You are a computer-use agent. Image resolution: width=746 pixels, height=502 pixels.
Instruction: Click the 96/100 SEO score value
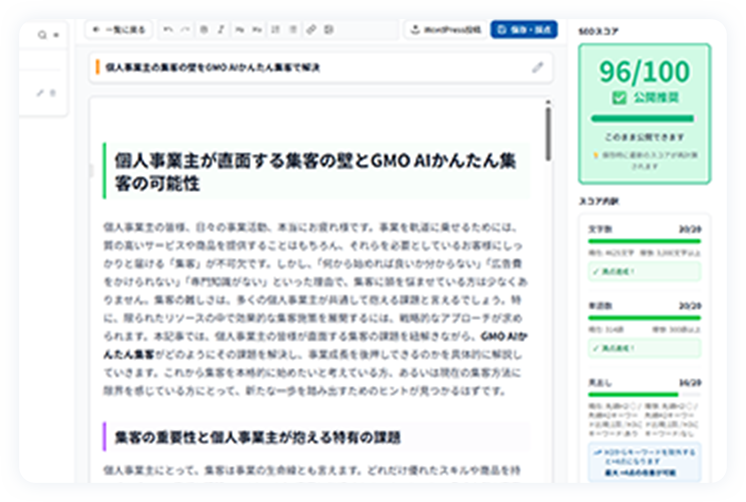[644, 72]
